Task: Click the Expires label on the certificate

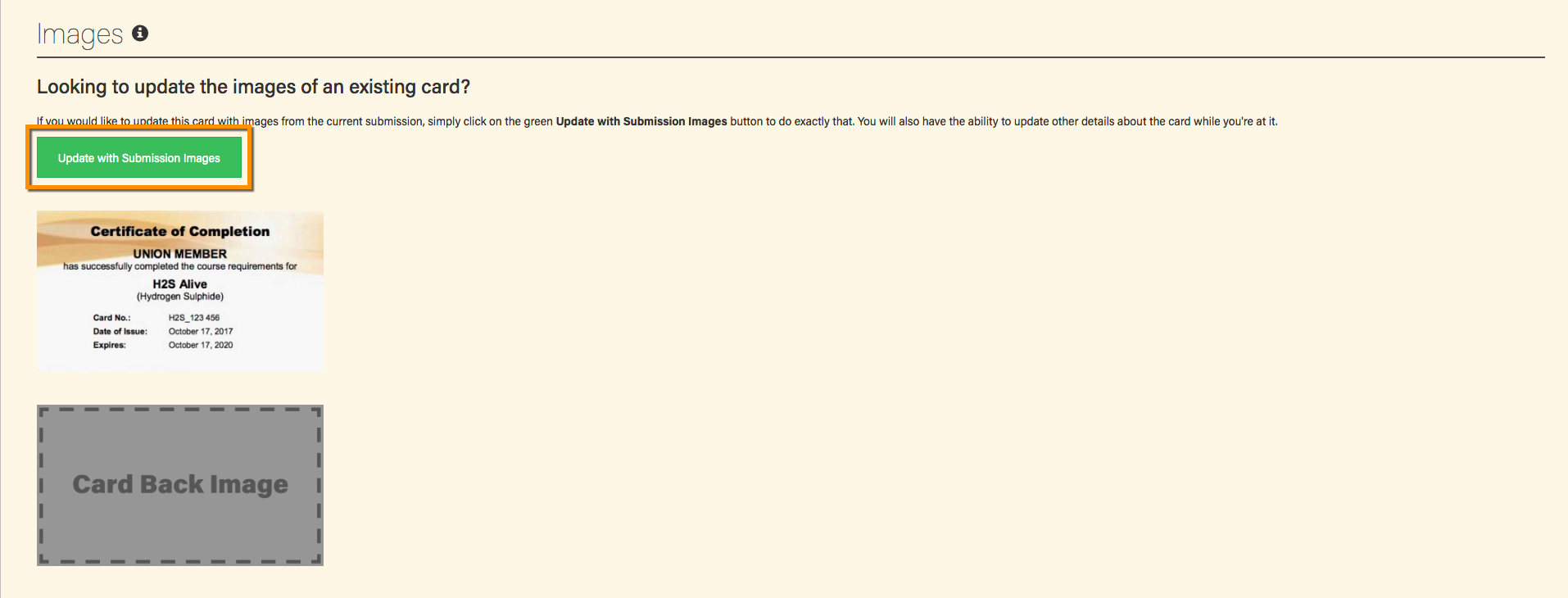Action: (x=110, y=346)
